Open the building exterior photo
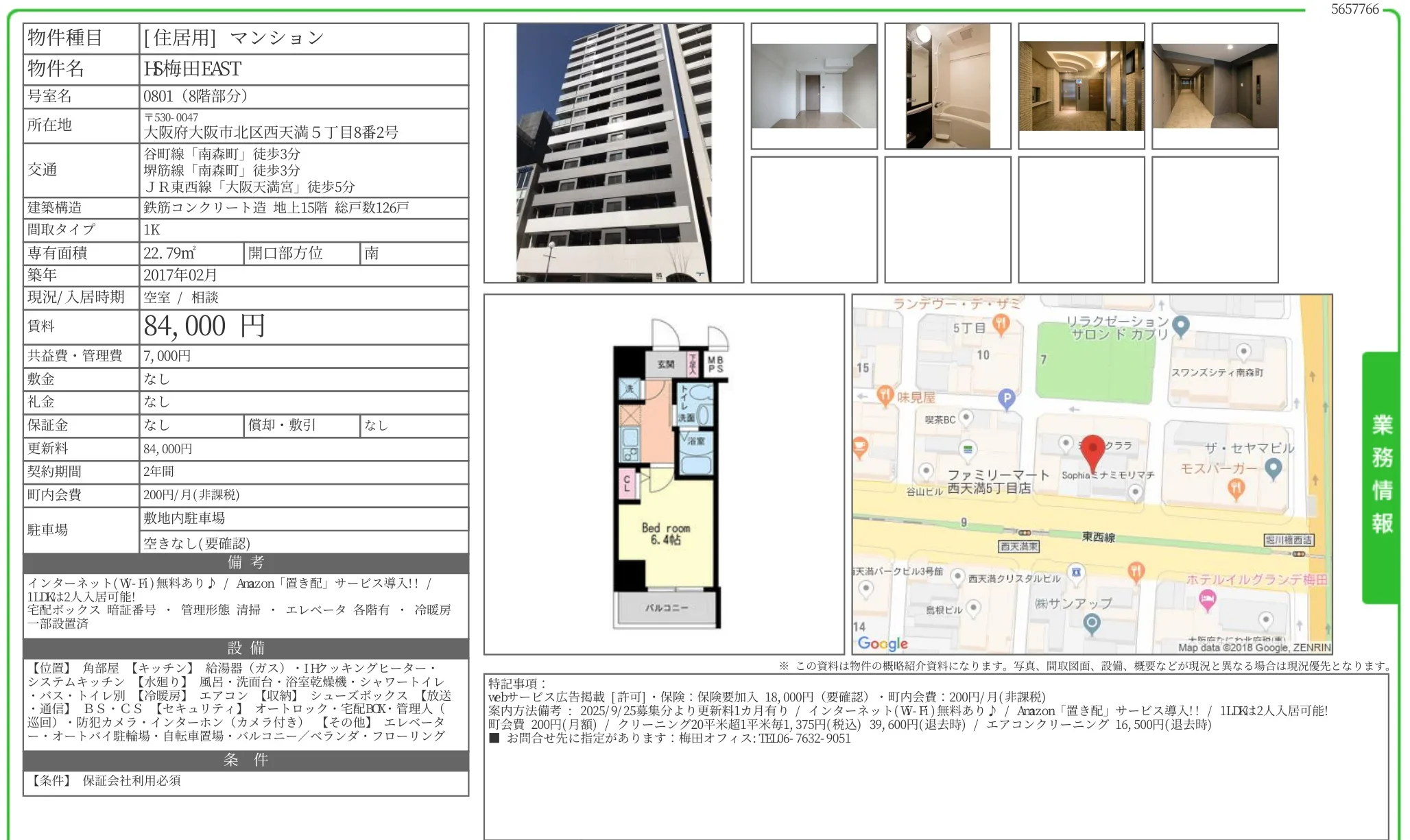The height and width of the screenshot is (840, 1410). point(613,152)
